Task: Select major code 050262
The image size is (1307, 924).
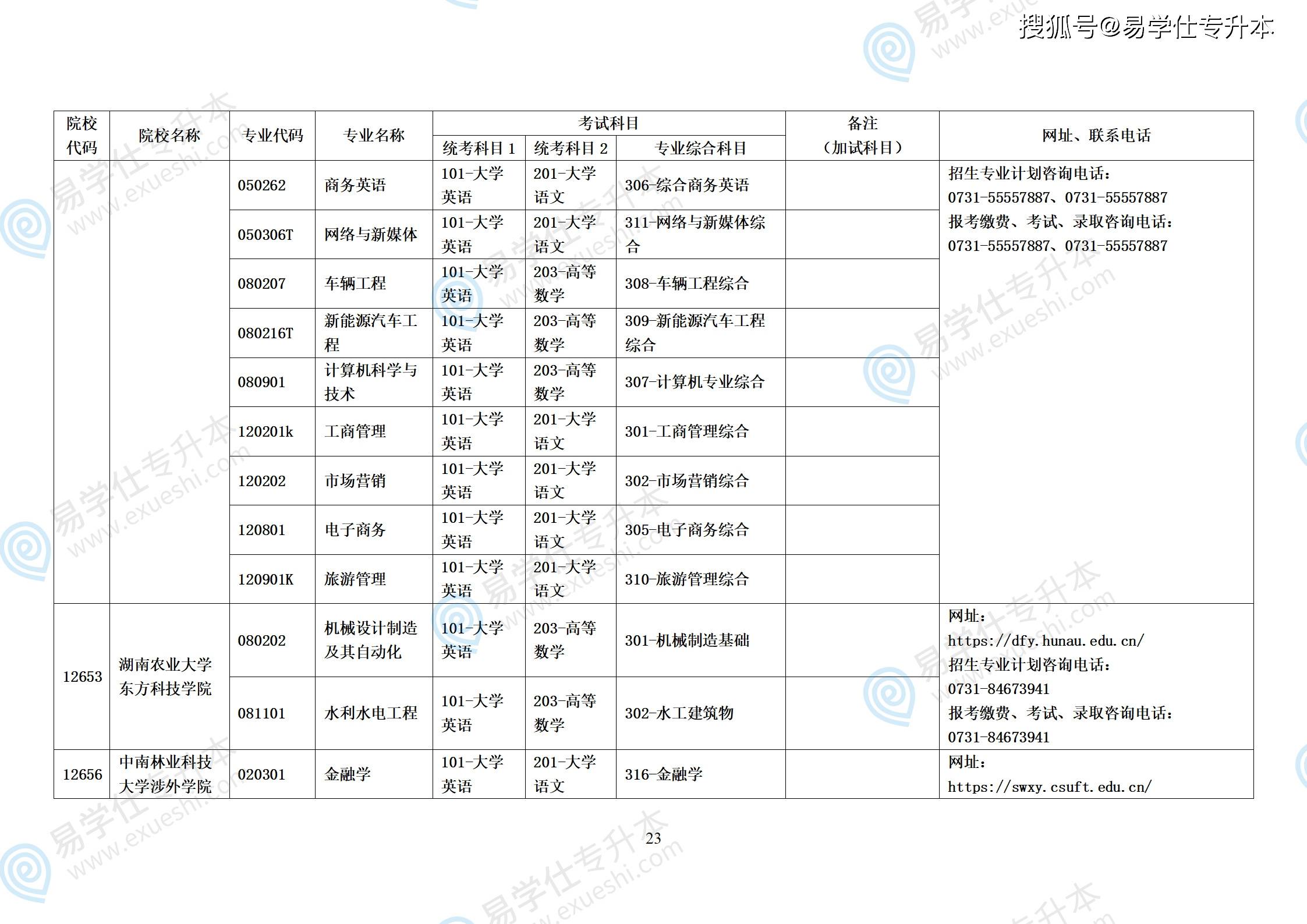Action: click(x=272, y=185)
